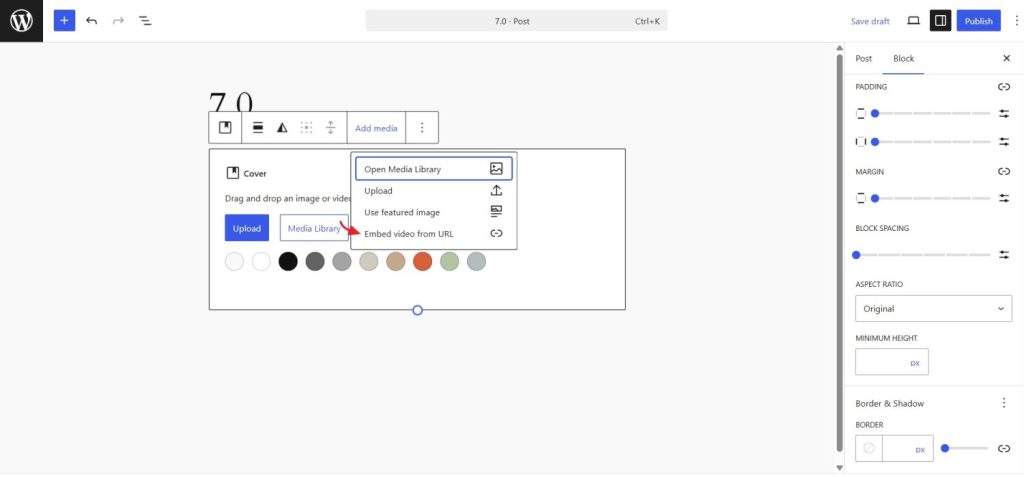This screenshot has width=1024, height=477.
Task: Toggle full height in the block toolbar
Action: [330, 128]
